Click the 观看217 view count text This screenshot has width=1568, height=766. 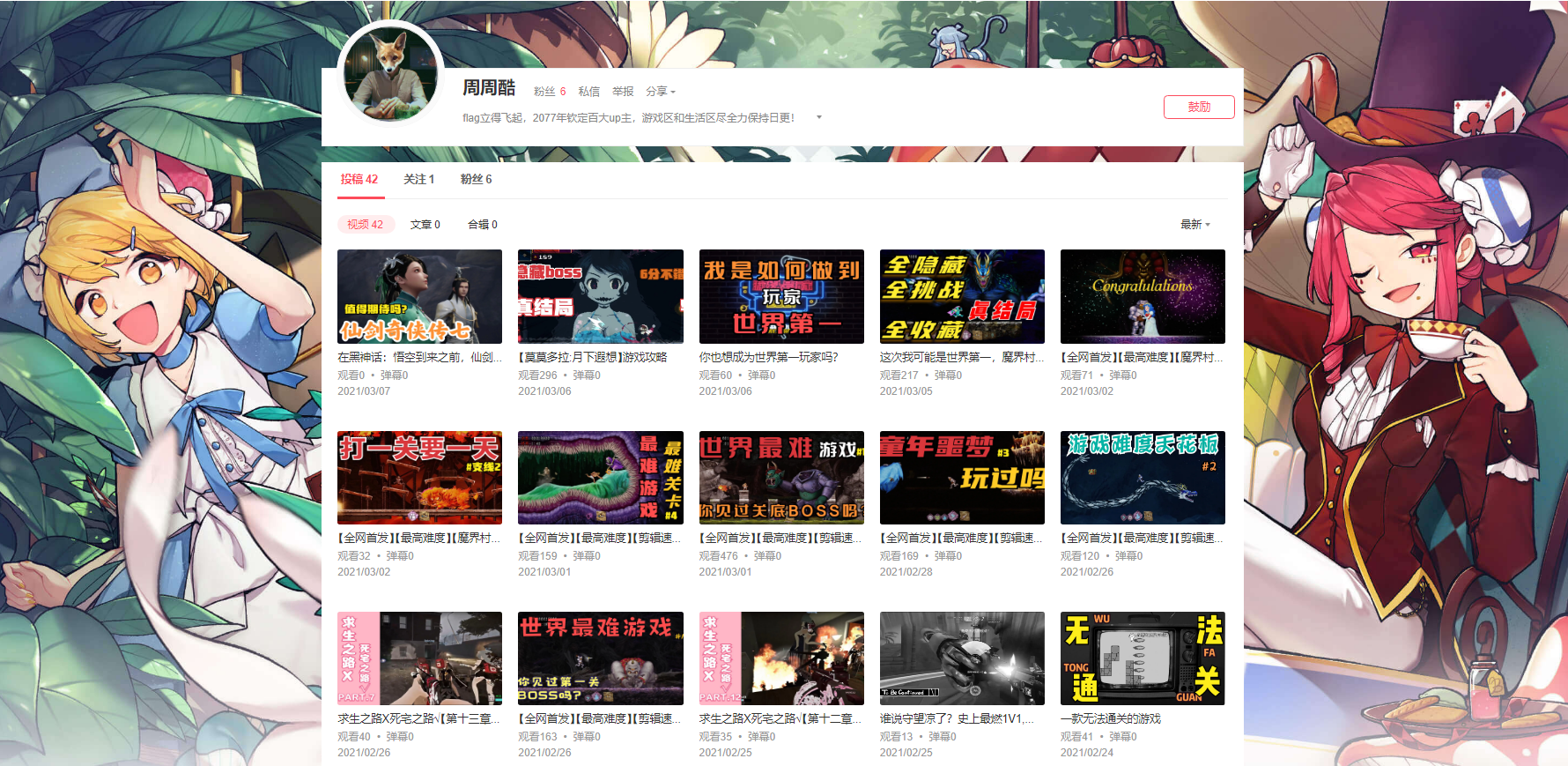tap(899, 376)
